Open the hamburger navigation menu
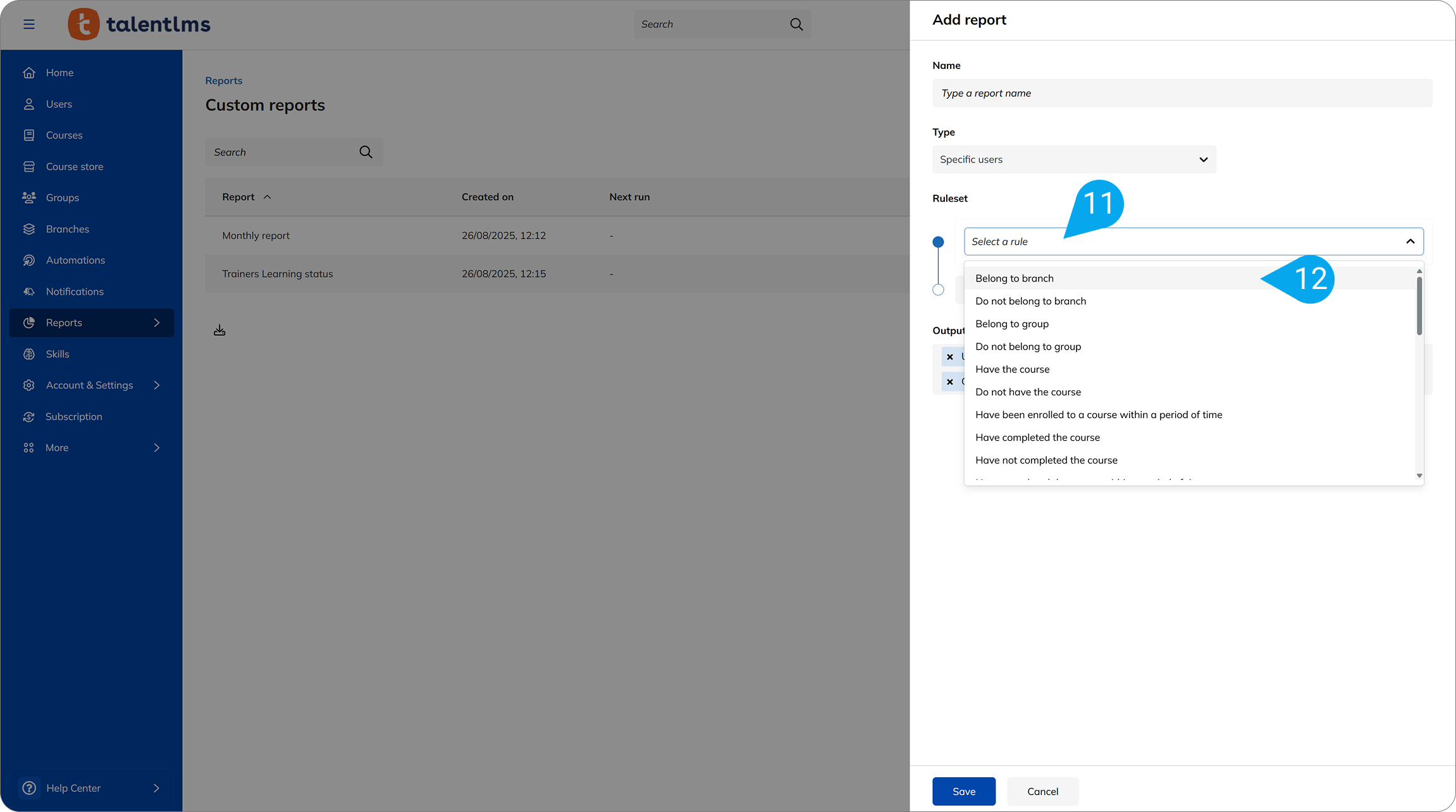The width and height of the screenshot is (1456, 812). pos(29,24)
